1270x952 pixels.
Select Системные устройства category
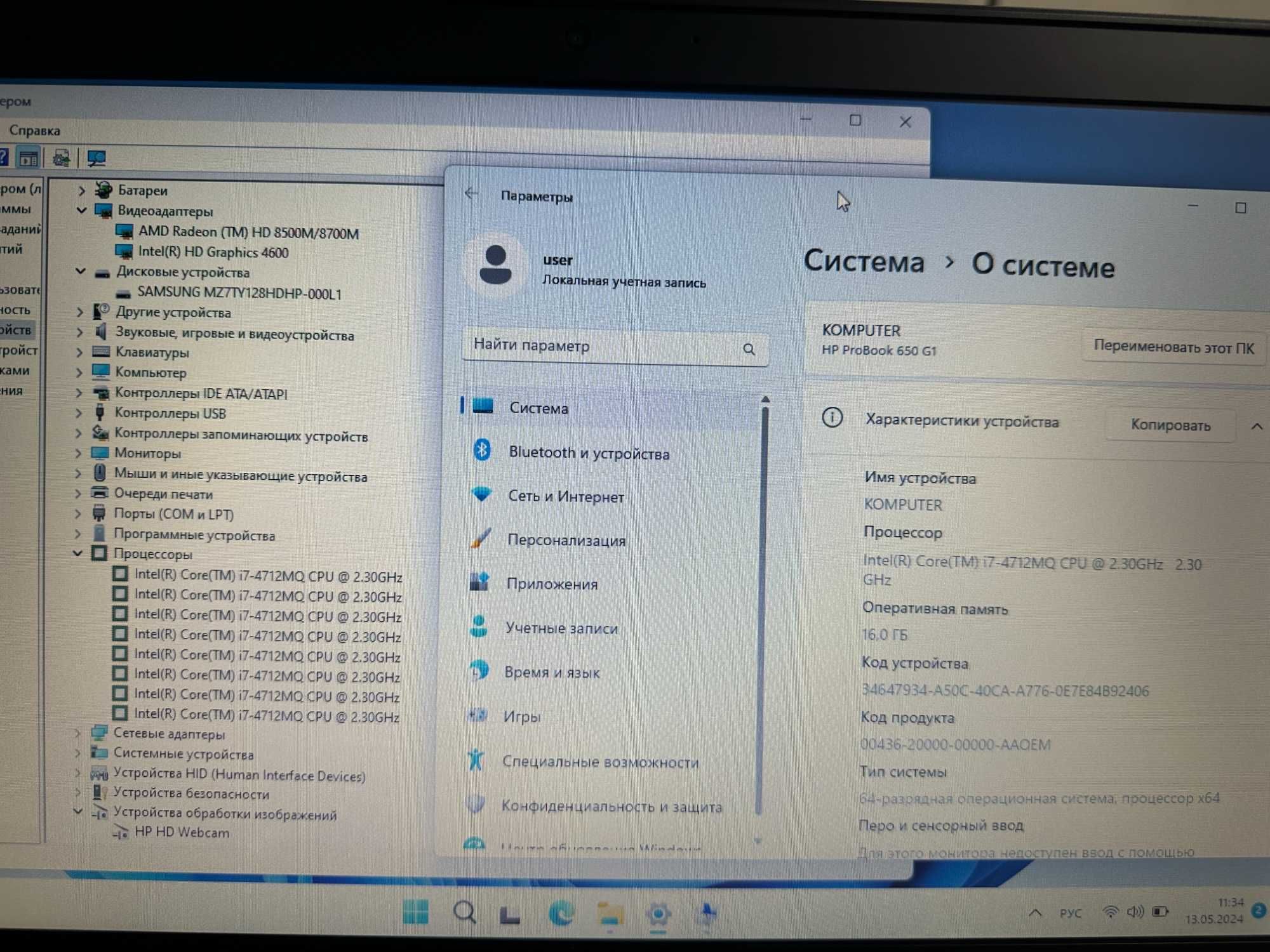tap(184, 754)
